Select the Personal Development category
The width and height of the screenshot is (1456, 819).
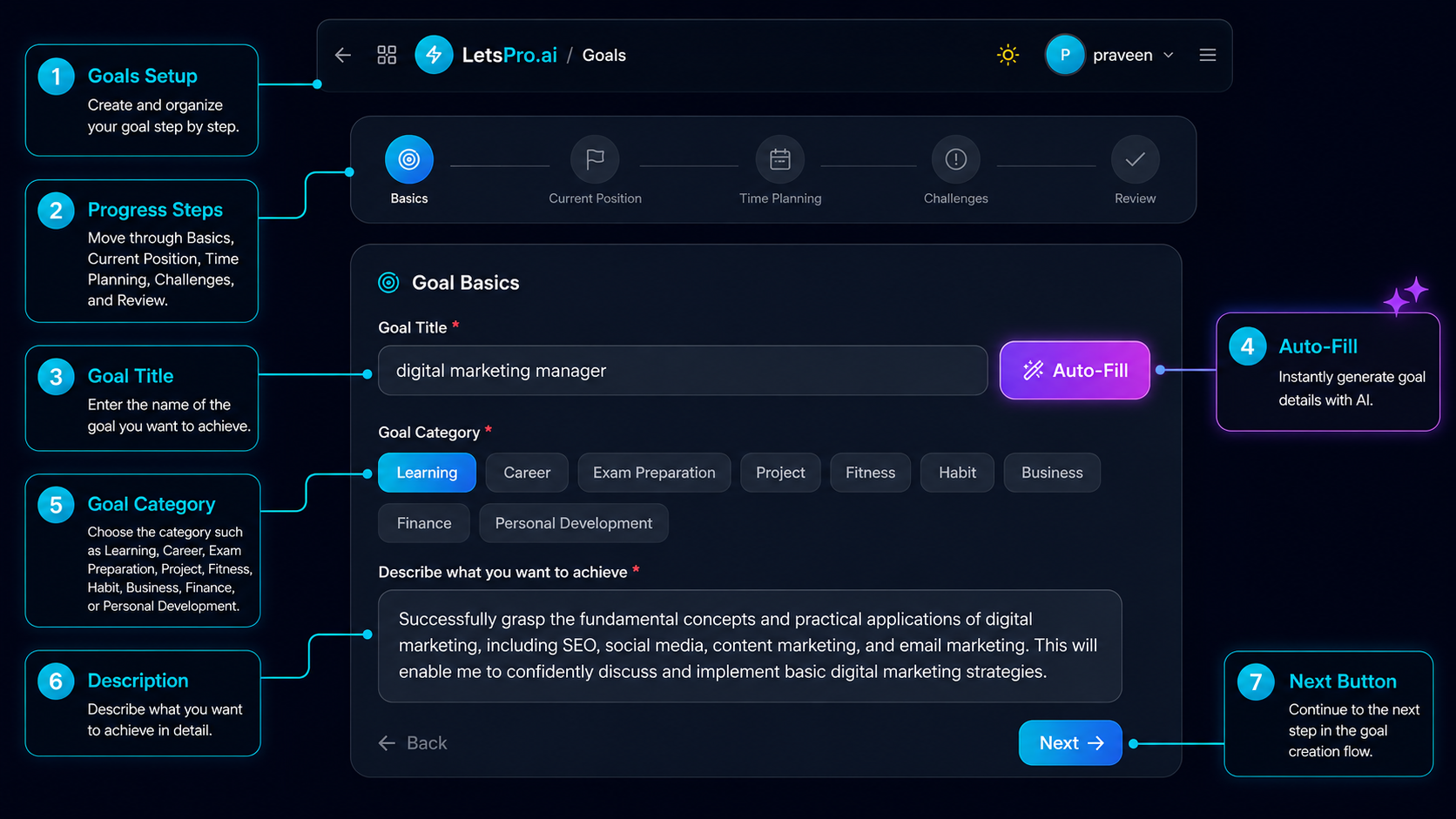tap(574, 523)
